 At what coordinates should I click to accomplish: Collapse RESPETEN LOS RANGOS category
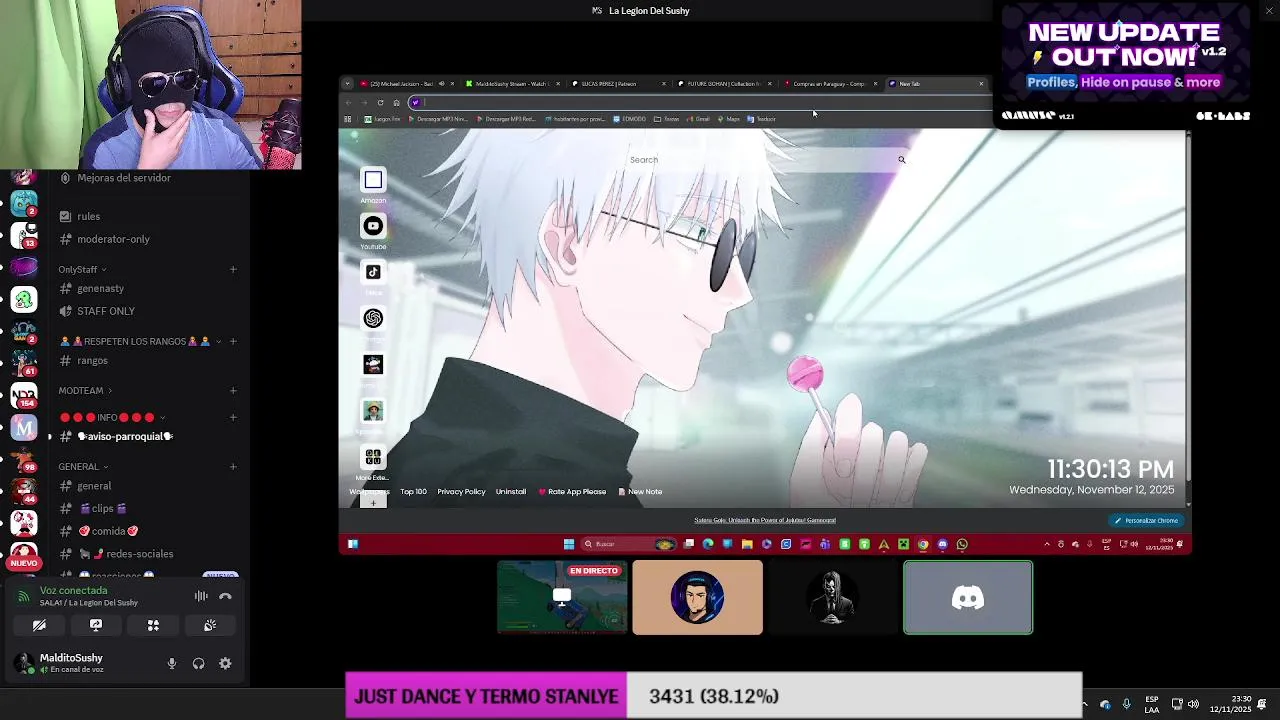(x=140, y=341)
